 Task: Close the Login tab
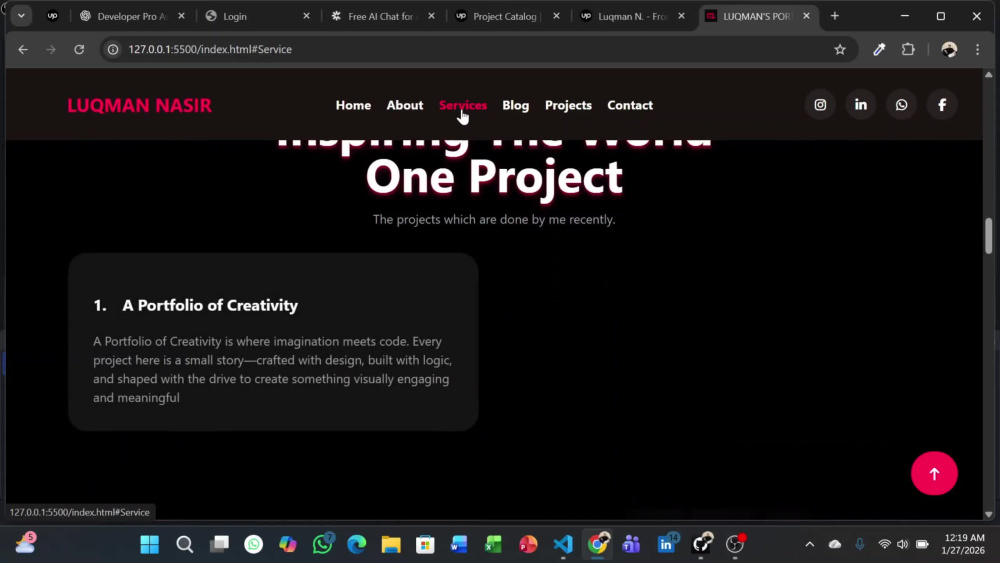(306, 16)
